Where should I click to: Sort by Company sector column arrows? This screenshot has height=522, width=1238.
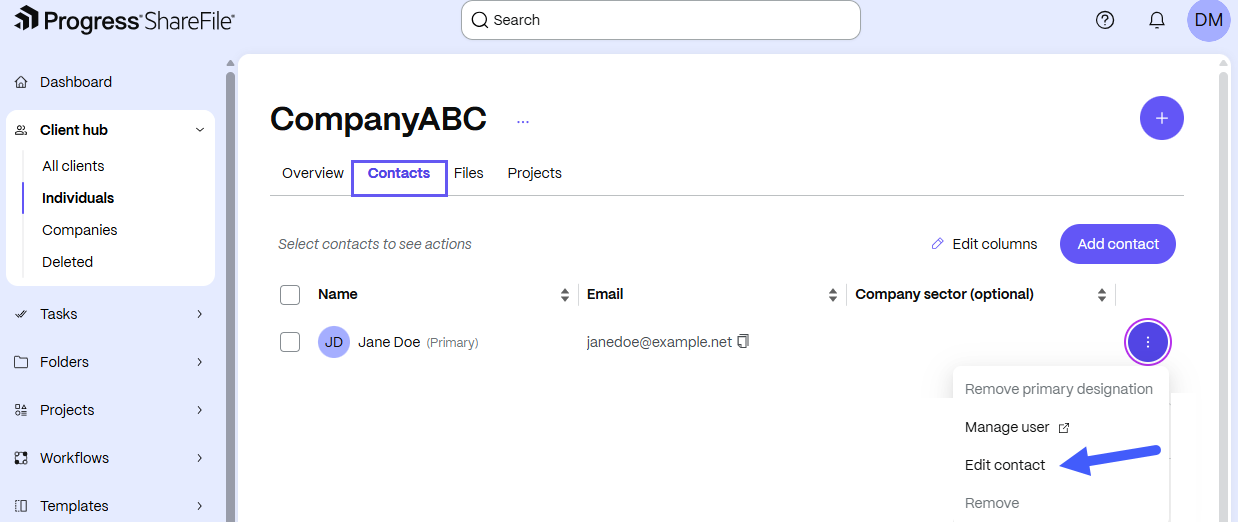[1102, 295]
